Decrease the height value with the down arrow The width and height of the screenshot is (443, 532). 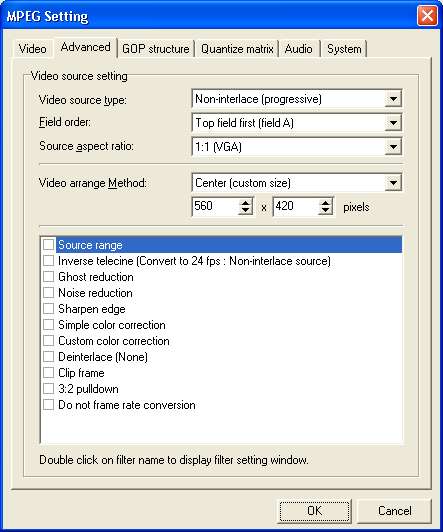[325, 210]
